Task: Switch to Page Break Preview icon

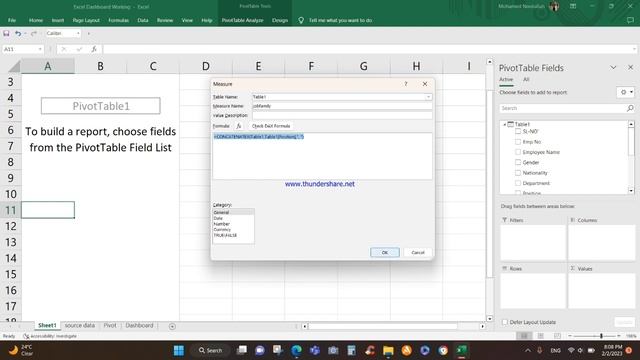Action: point(557,336)
